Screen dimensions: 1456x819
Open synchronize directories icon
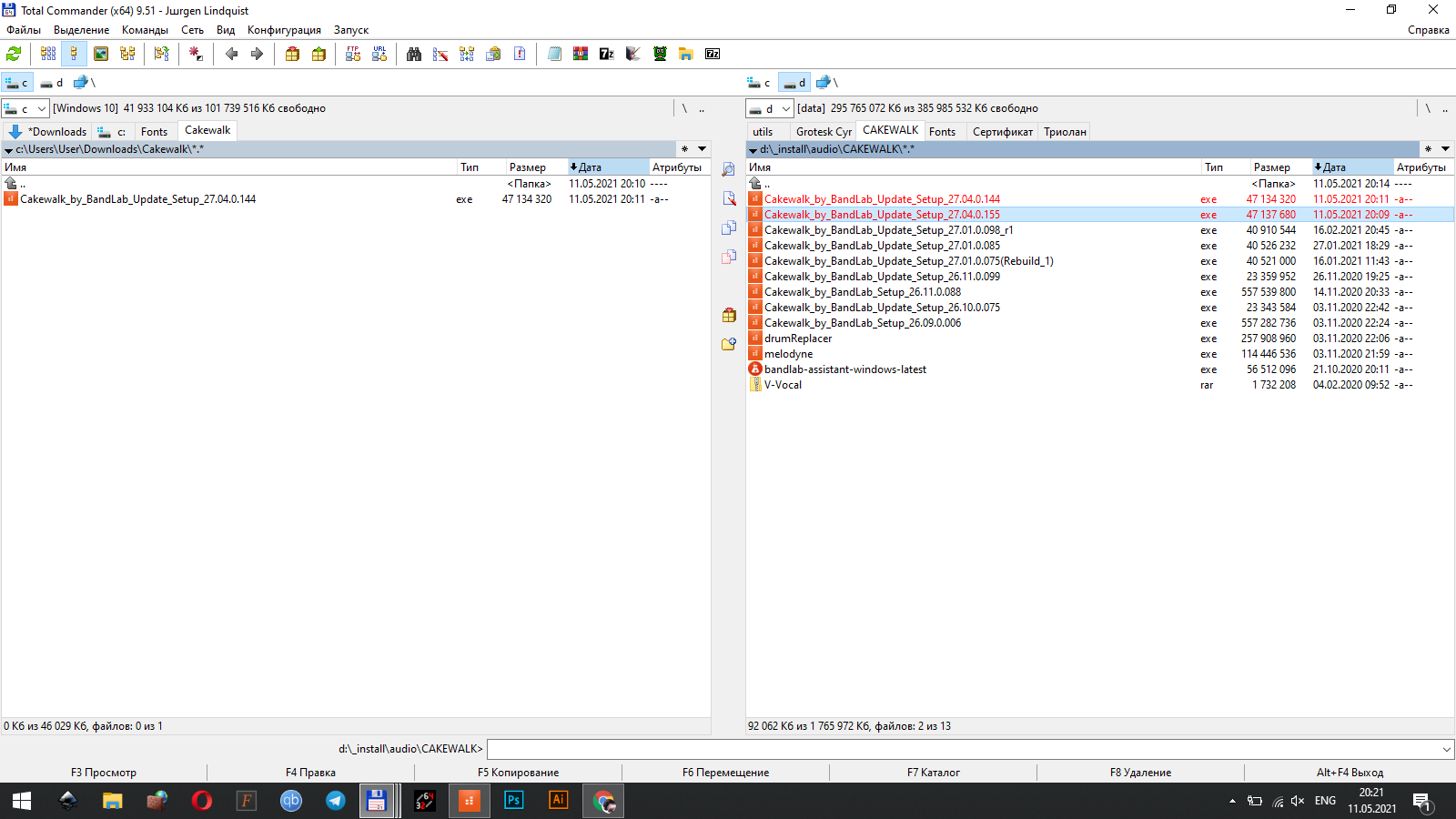(467, 54)
